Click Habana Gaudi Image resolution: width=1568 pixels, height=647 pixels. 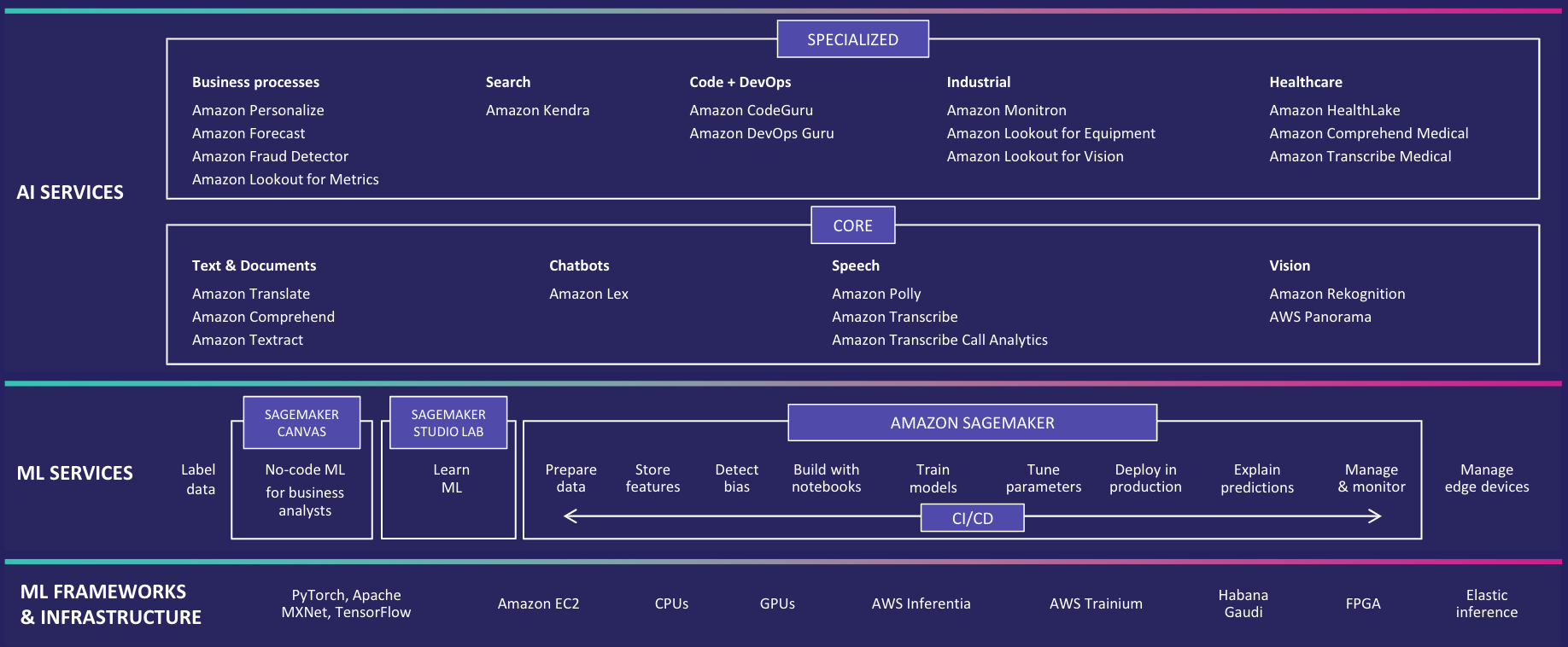(x=1243, y=603)
